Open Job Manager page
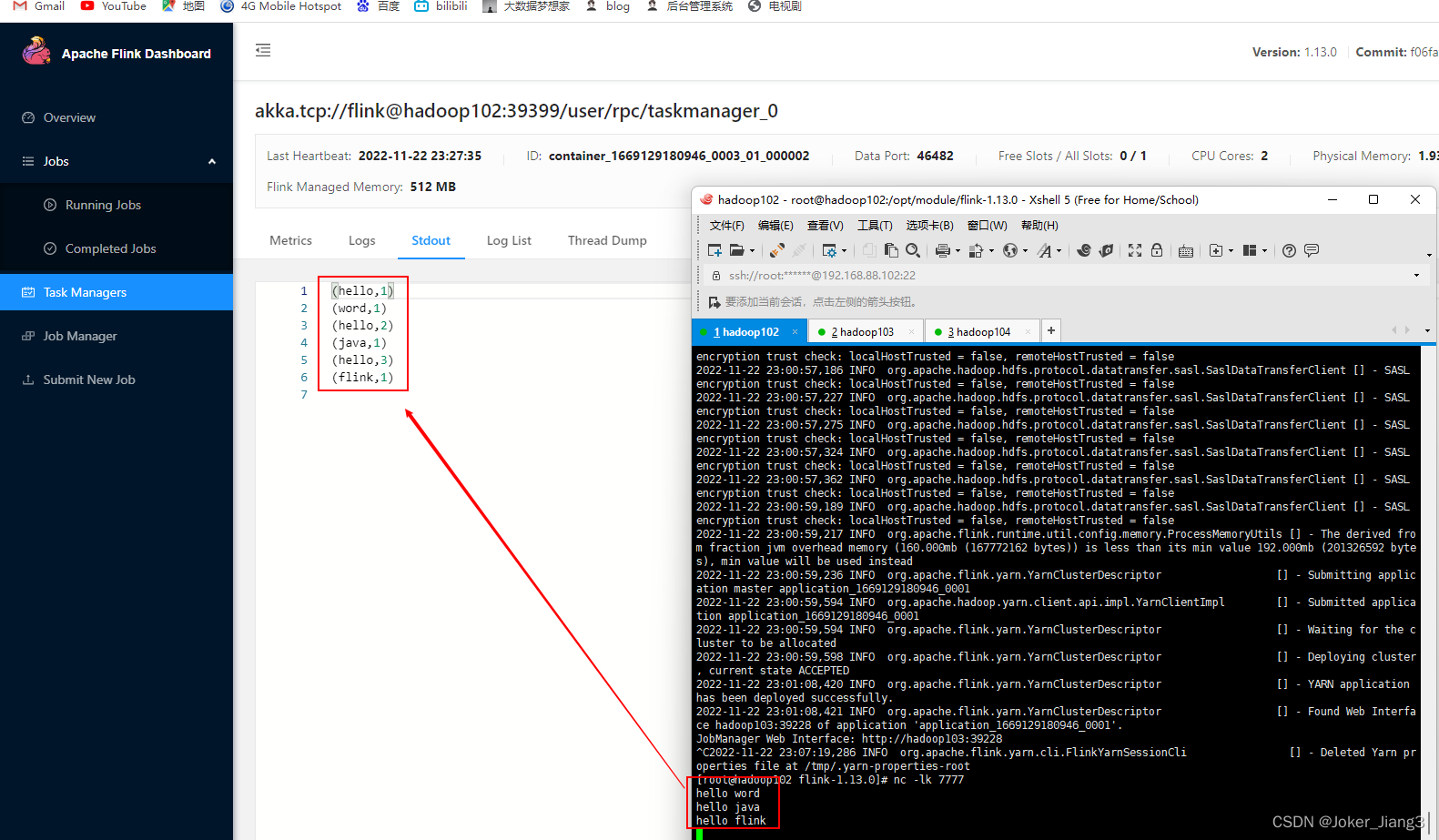The image size is (1439, 840). coord(80,336)
